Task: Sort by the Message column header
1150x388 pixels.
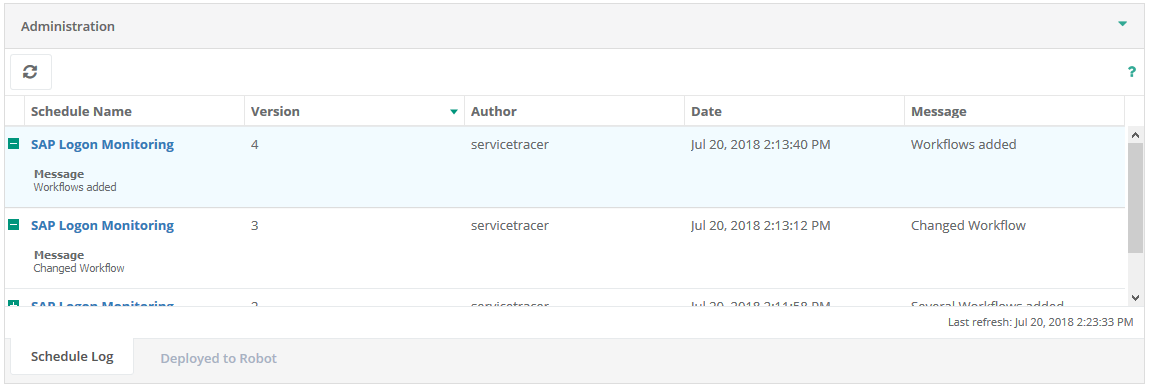Action: (1014, 111)
